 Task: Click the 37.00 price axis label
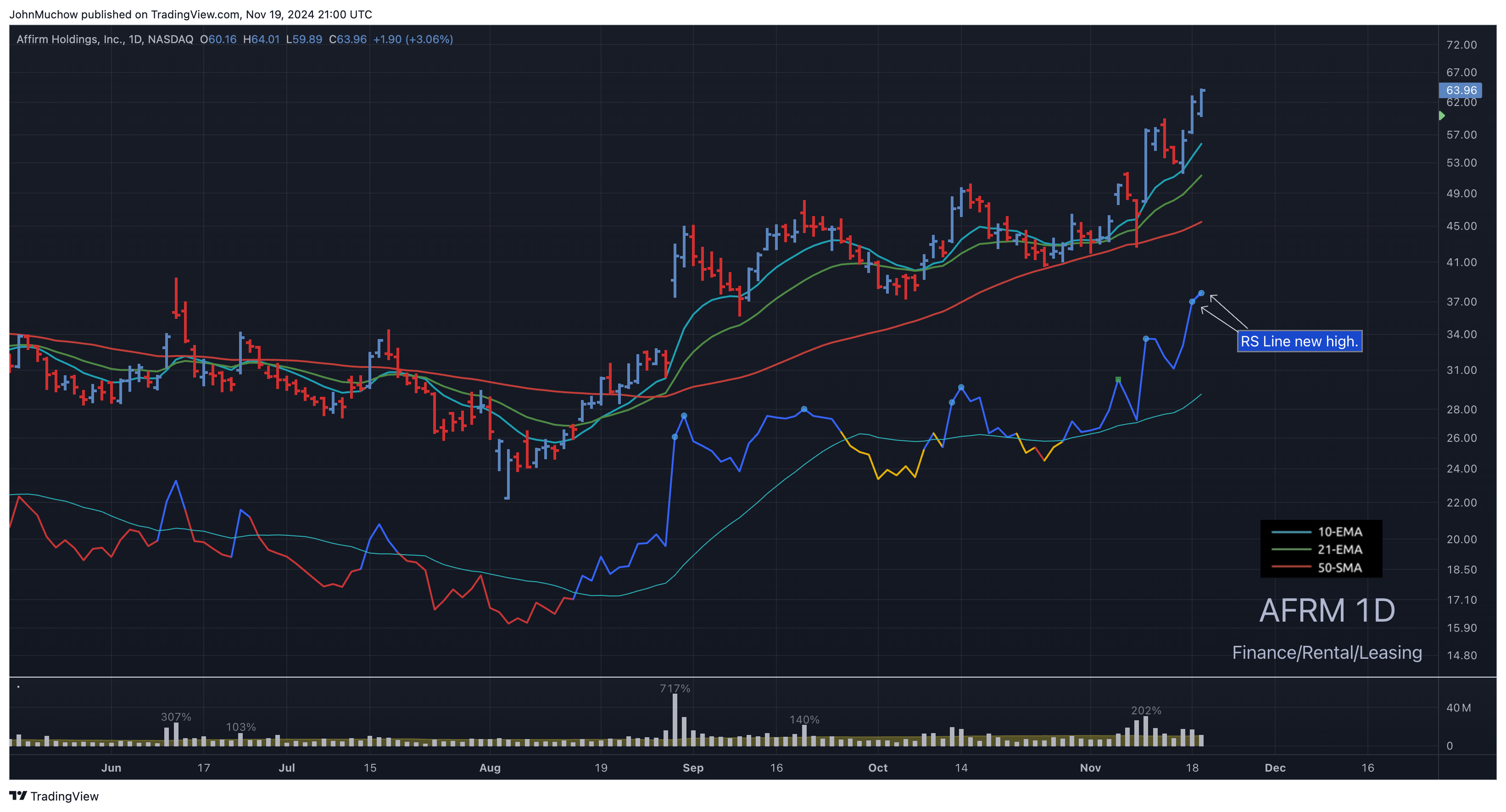(1461, 302)
